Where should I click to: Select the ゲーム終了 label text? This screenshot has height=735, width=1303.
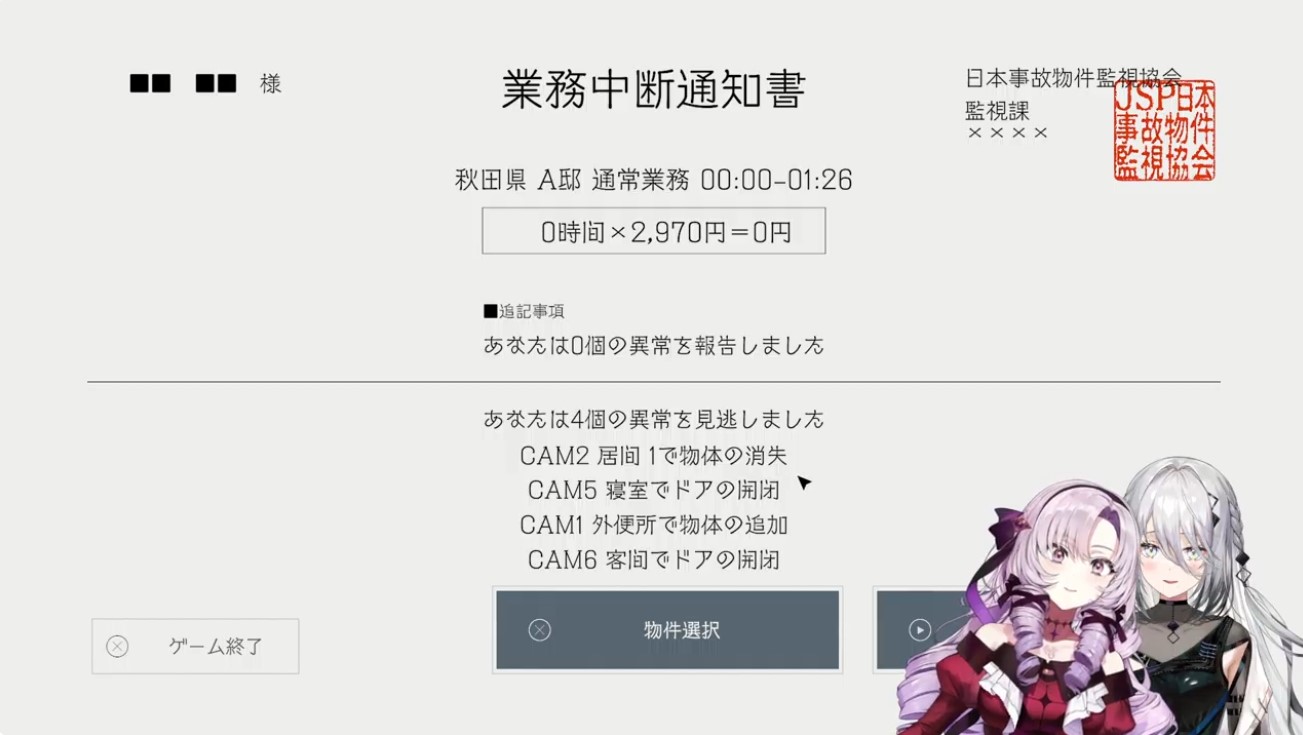click(x=216, y=646)
